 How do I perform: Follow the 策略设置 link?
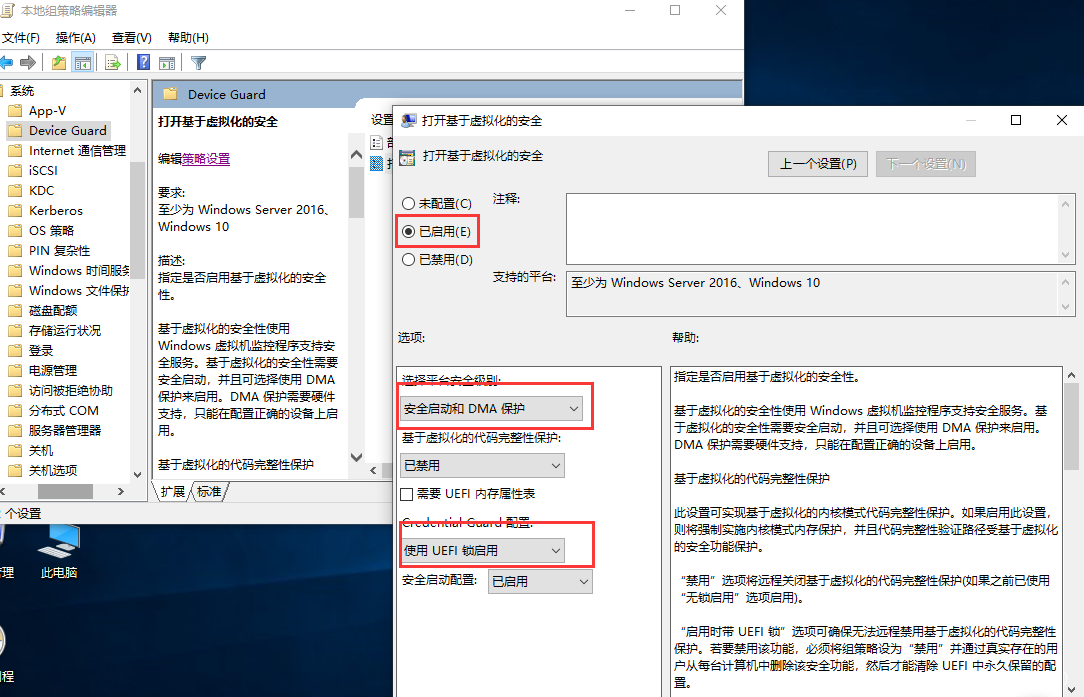coord(205,158)
